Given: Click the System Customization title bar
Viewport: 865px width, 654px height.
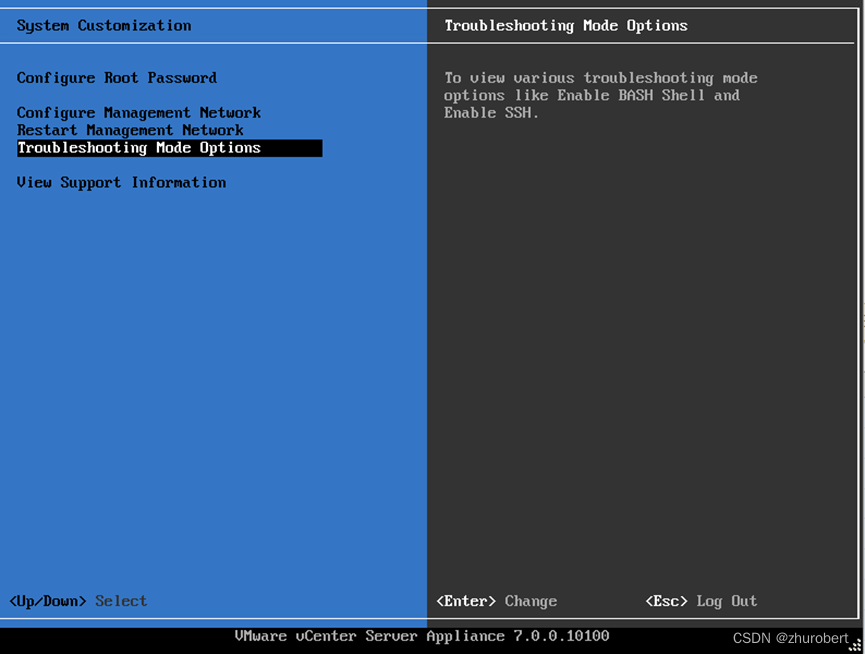Looking at the screenshot, I should point(103,25).
